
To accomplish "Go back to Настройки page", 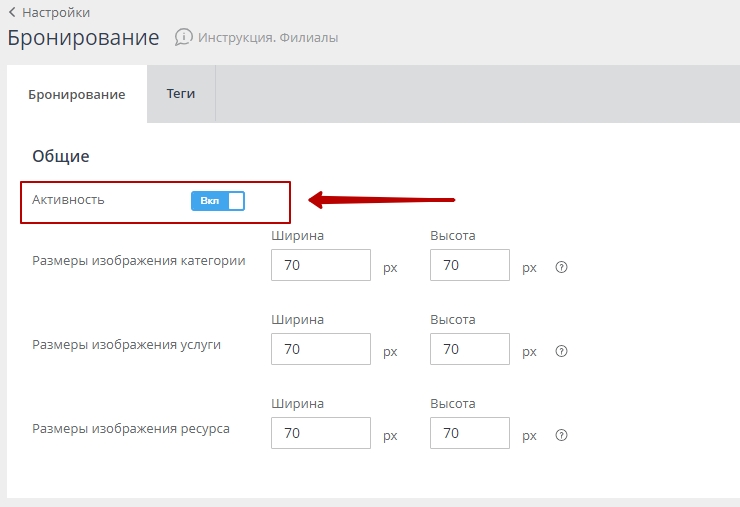I will (55, 13).
